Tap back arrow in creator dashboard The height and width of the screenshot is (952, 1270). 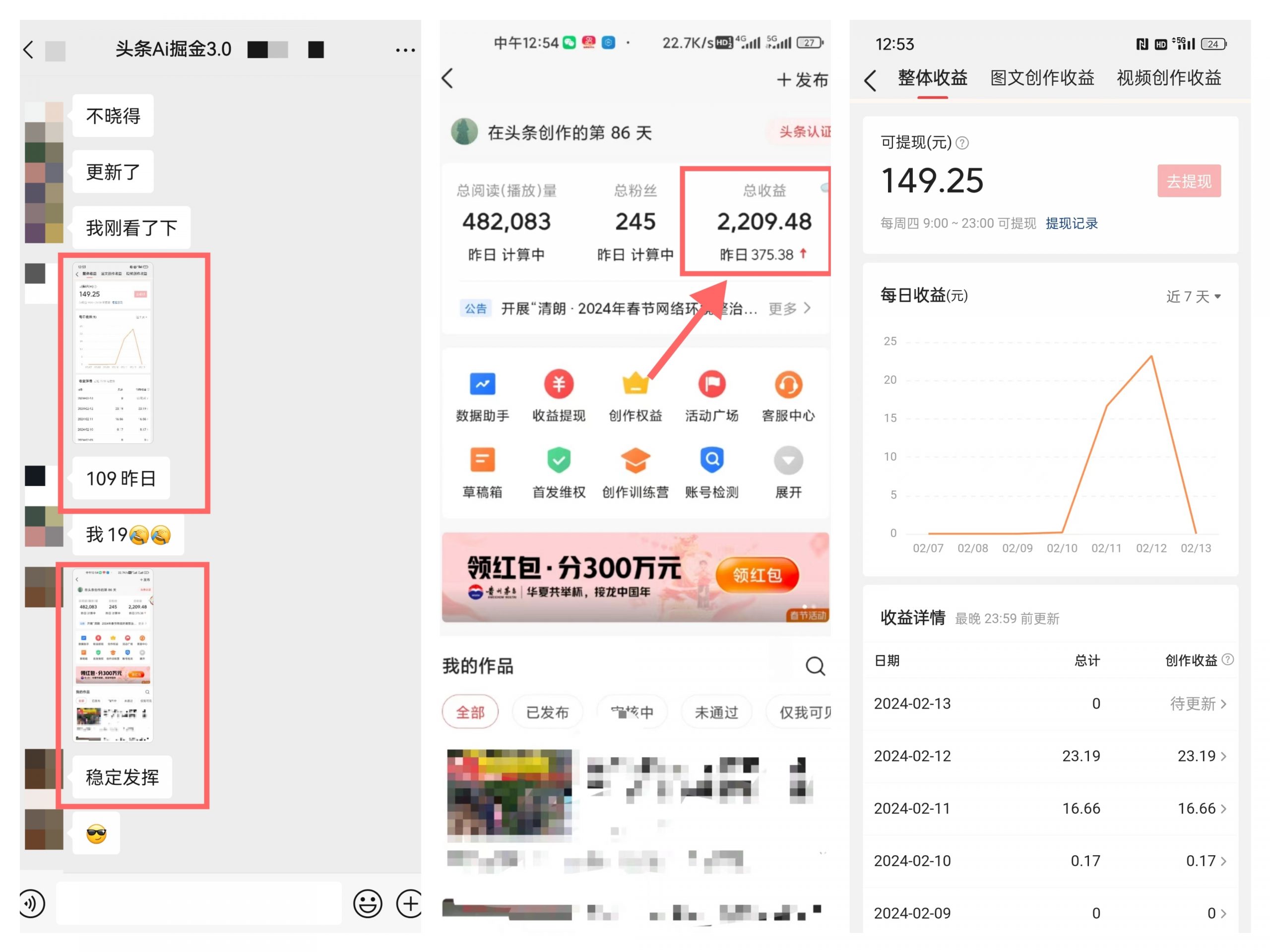tap(448, 78)
